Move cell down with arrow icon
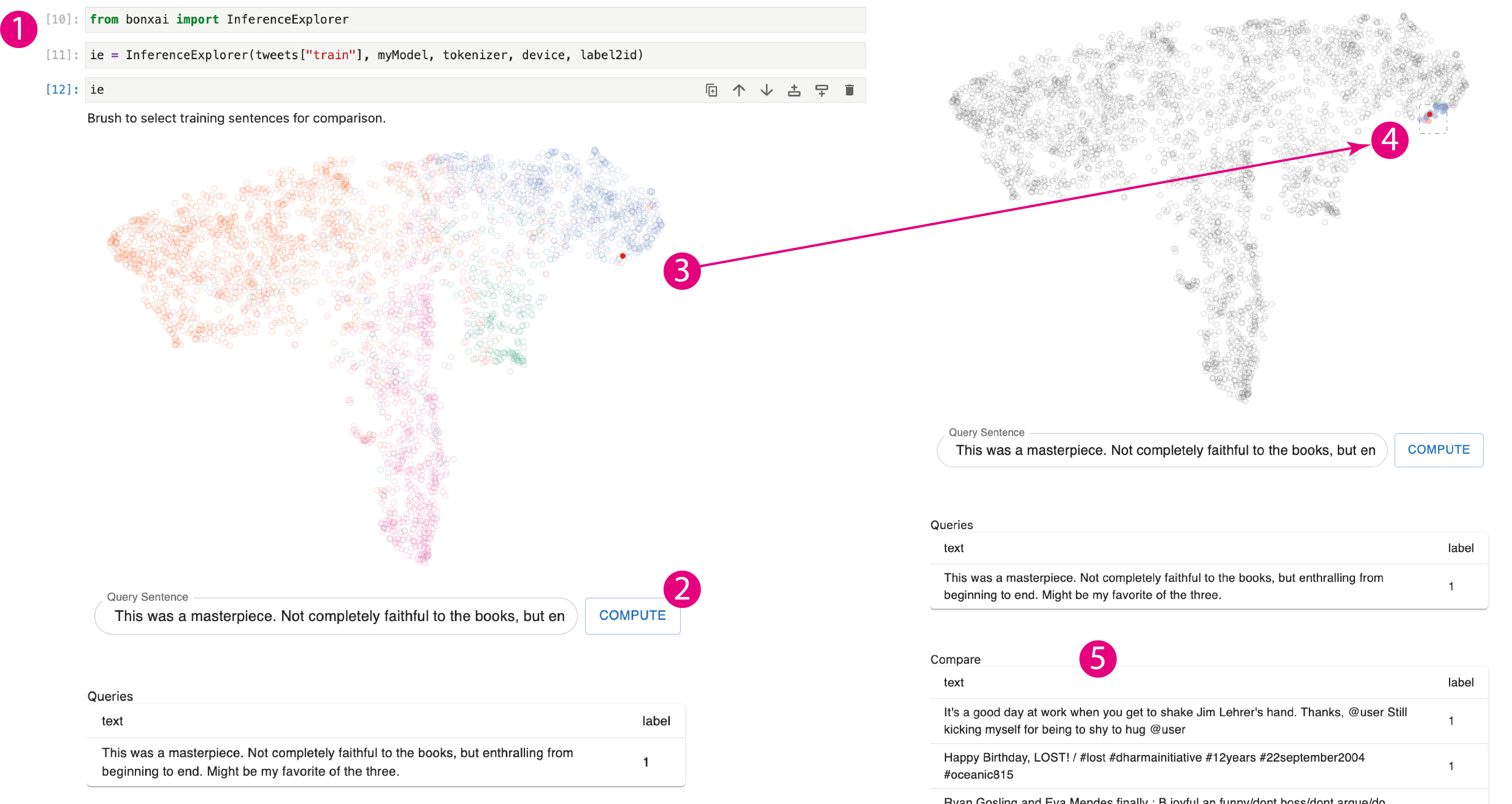The height and width of the screenshot is (804, 1512). coord(766,90)
